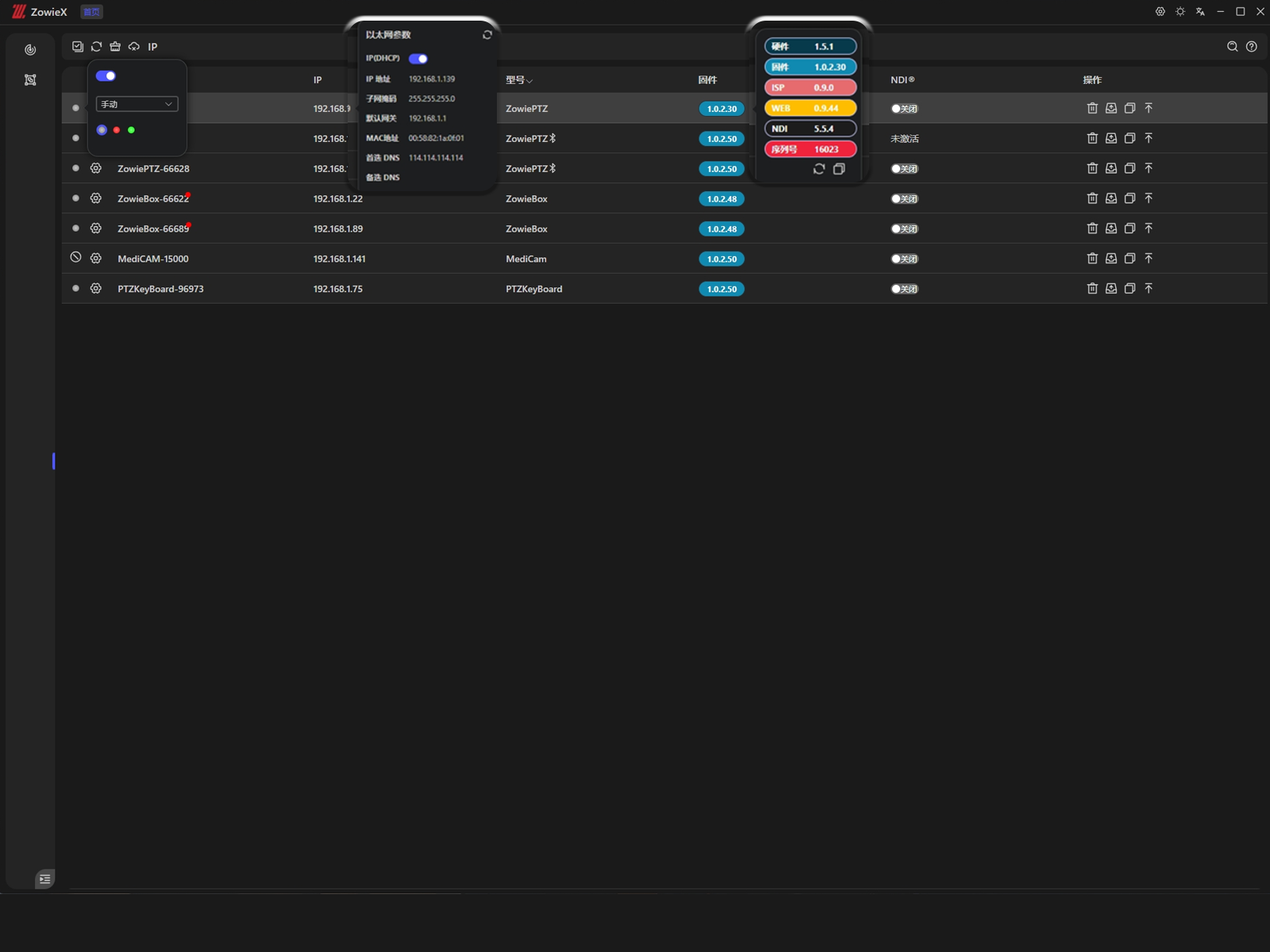Image resolution: width=1270 pixels, height=952 pixels.
Task: Copy version info in firmware popup
Action: click(x=839, y=169)
